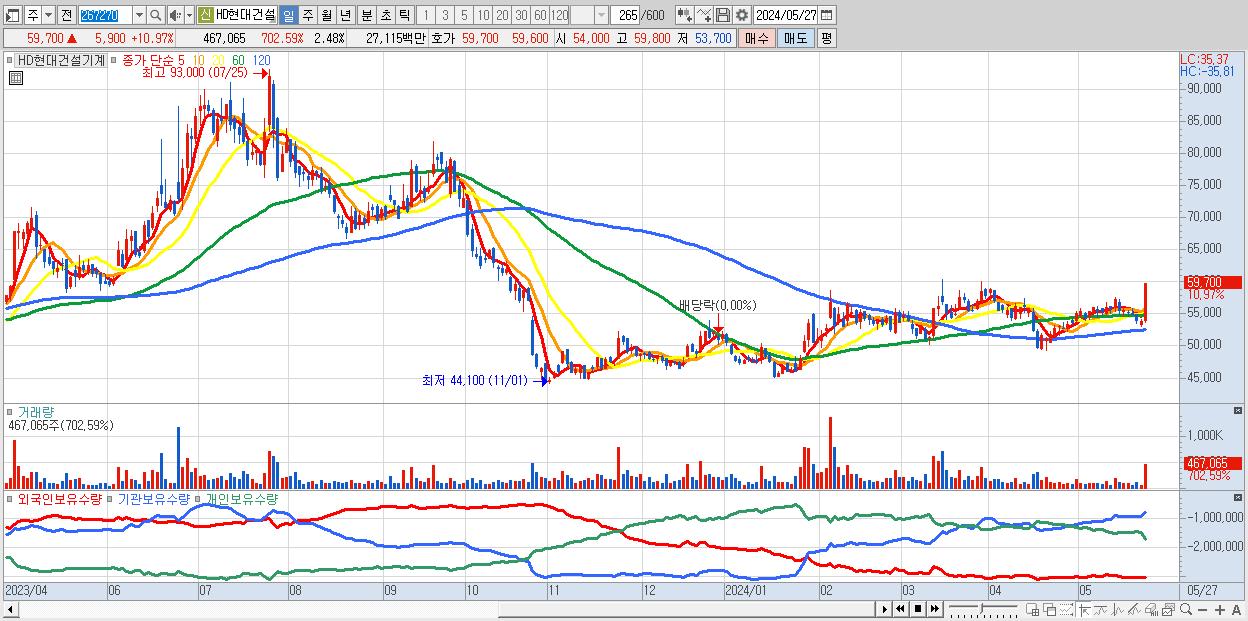Toggle the 개인보유수량 indicator marker
This screenshot has height=621, width=1248.
199,497
